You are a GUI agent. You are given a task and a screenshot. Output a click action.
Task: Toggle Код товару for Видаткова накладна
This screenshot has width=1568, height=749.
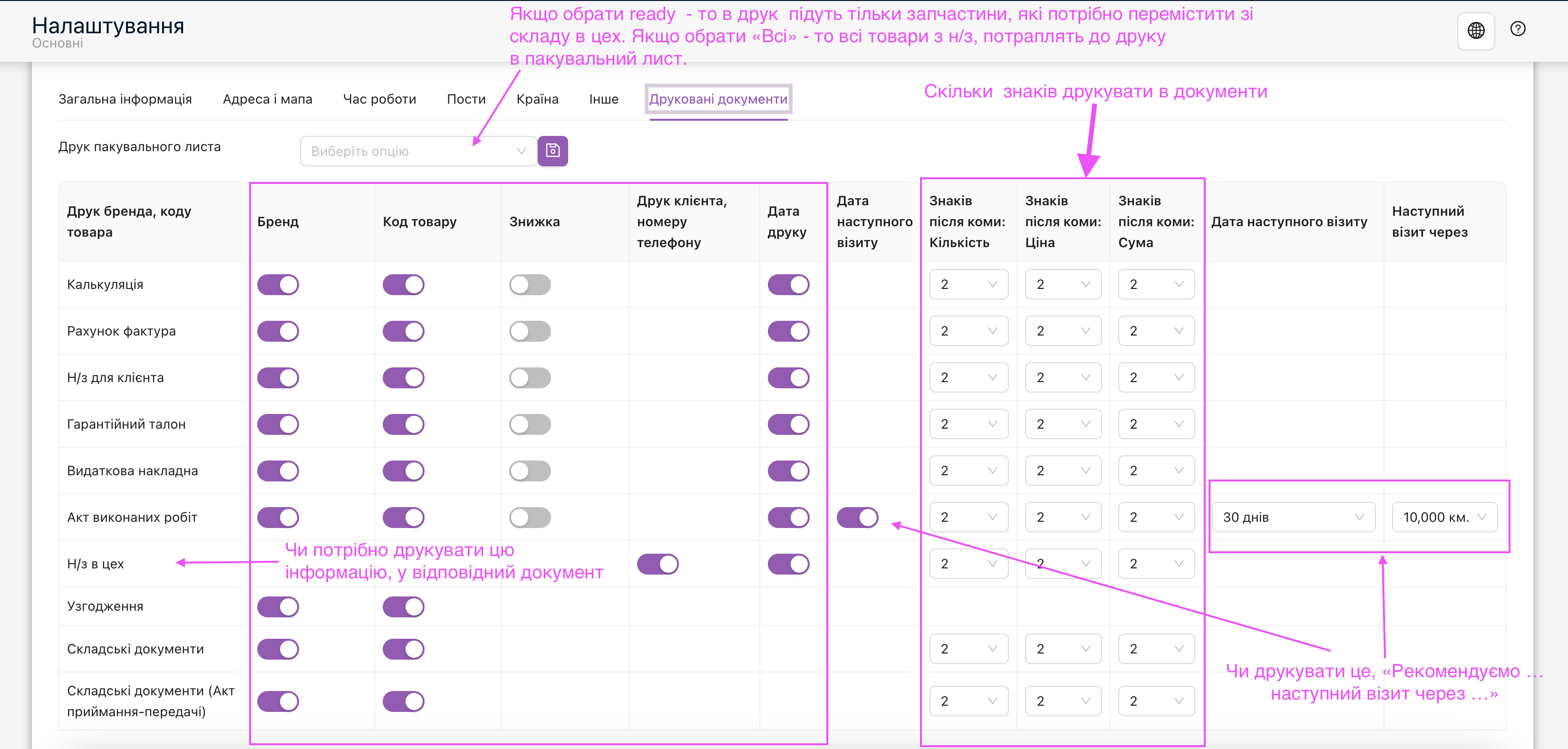tap(403, 471)
